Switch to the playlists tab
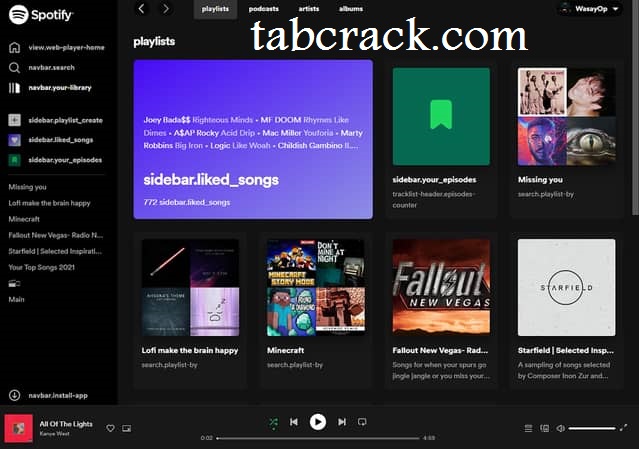The width and height of the screenshot is (639, 449). click(215, 9)
